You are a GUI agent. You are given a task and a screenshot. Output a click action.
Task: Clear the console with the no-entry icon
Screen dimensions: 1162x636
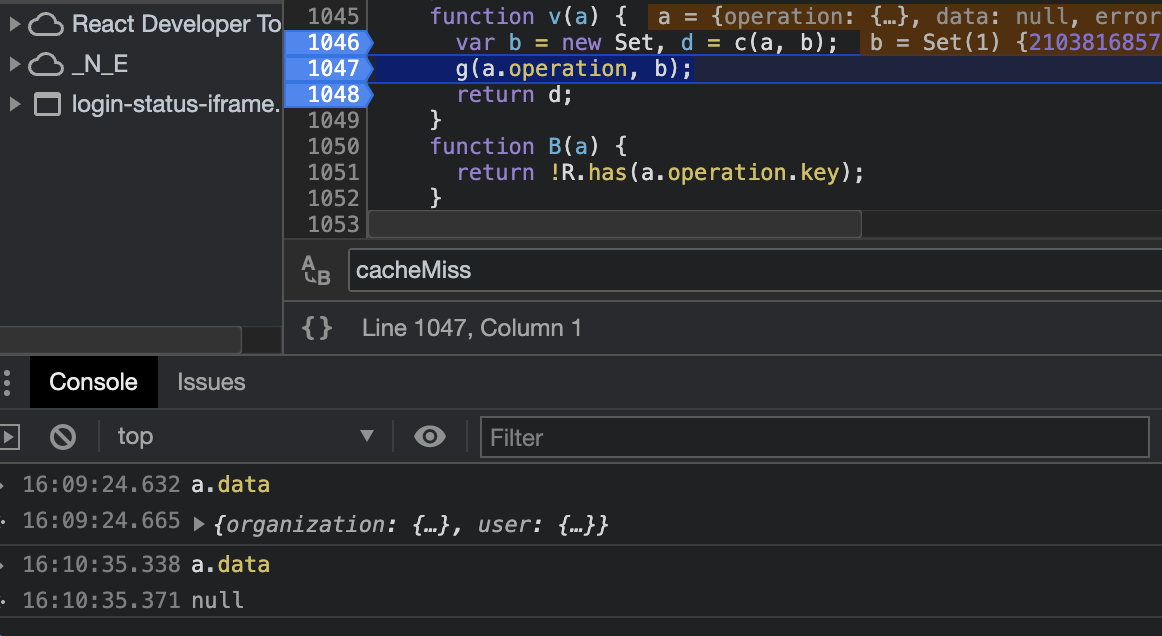[62, 436]
